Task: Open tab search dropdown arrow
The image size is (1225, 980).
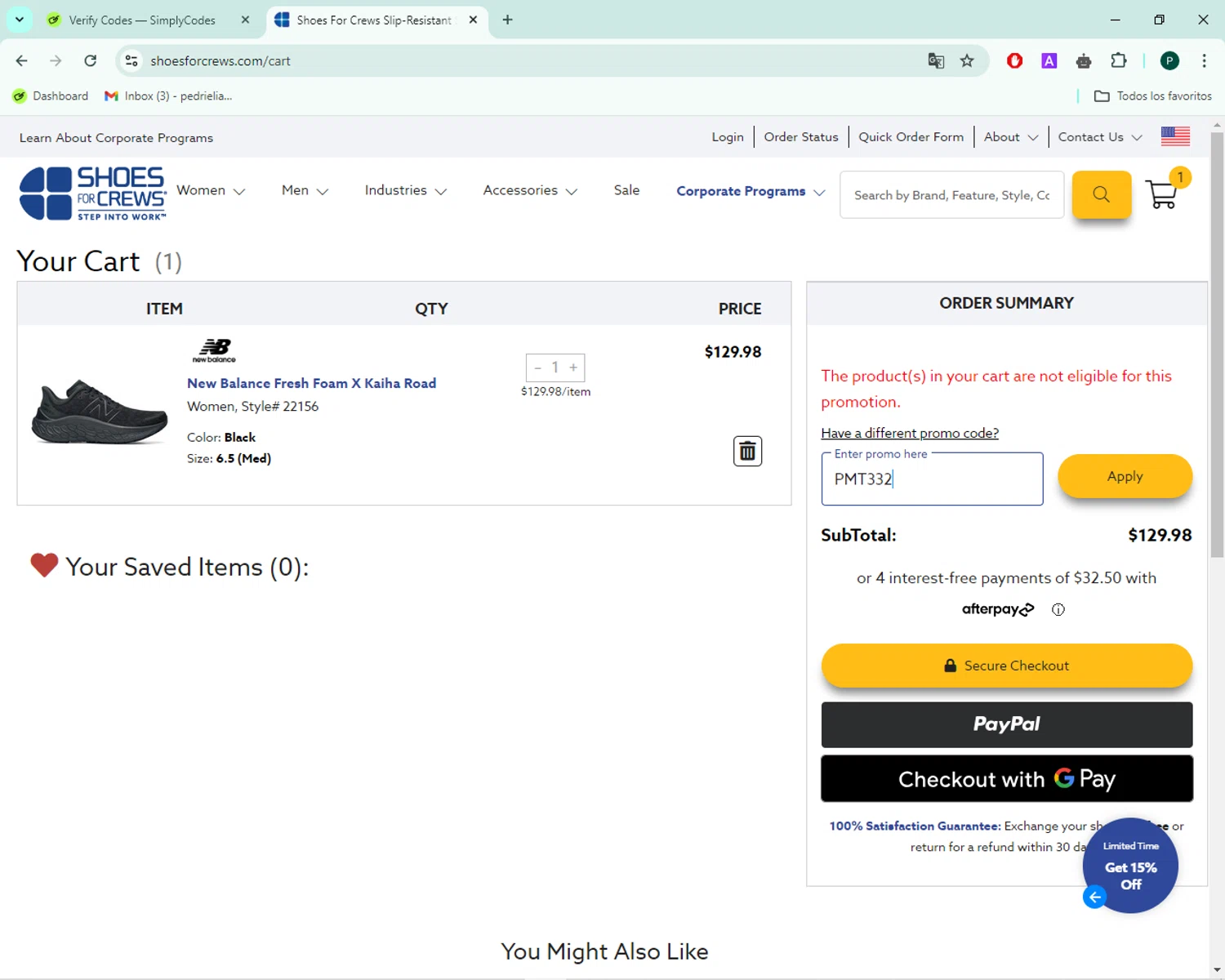Action: coord(19,20)
